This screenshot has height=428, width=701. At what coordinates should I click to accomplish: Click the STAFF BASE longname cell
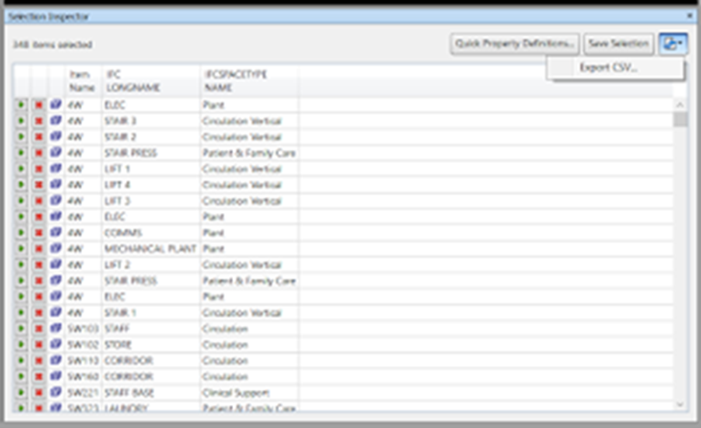[x=151, y=393]
